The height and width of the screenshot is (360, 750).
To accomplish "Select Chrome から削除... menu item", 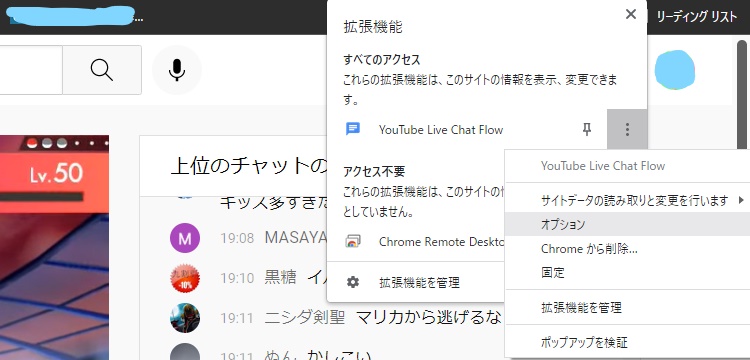I will click(x=627, y=249).
